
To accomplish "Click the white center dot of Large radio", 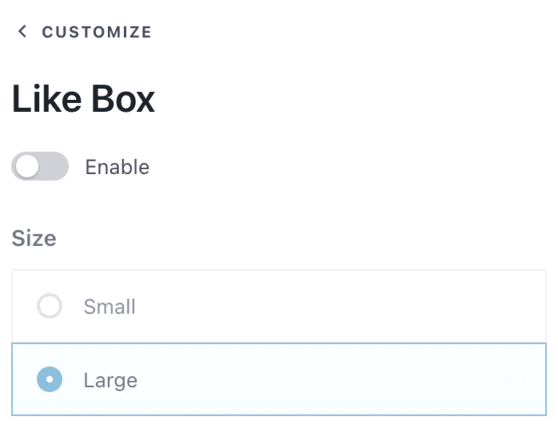I will pyautogui.click(x=49, y=379).
